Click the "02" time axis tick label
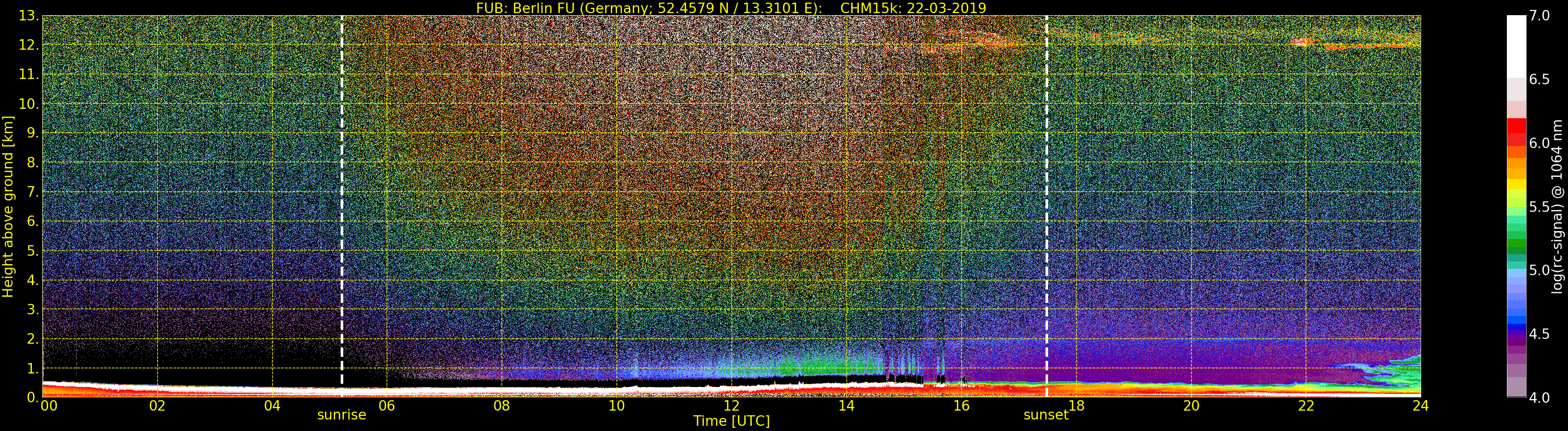The width and height of the screenshot is (1568, 431). [x=157, y=406]
